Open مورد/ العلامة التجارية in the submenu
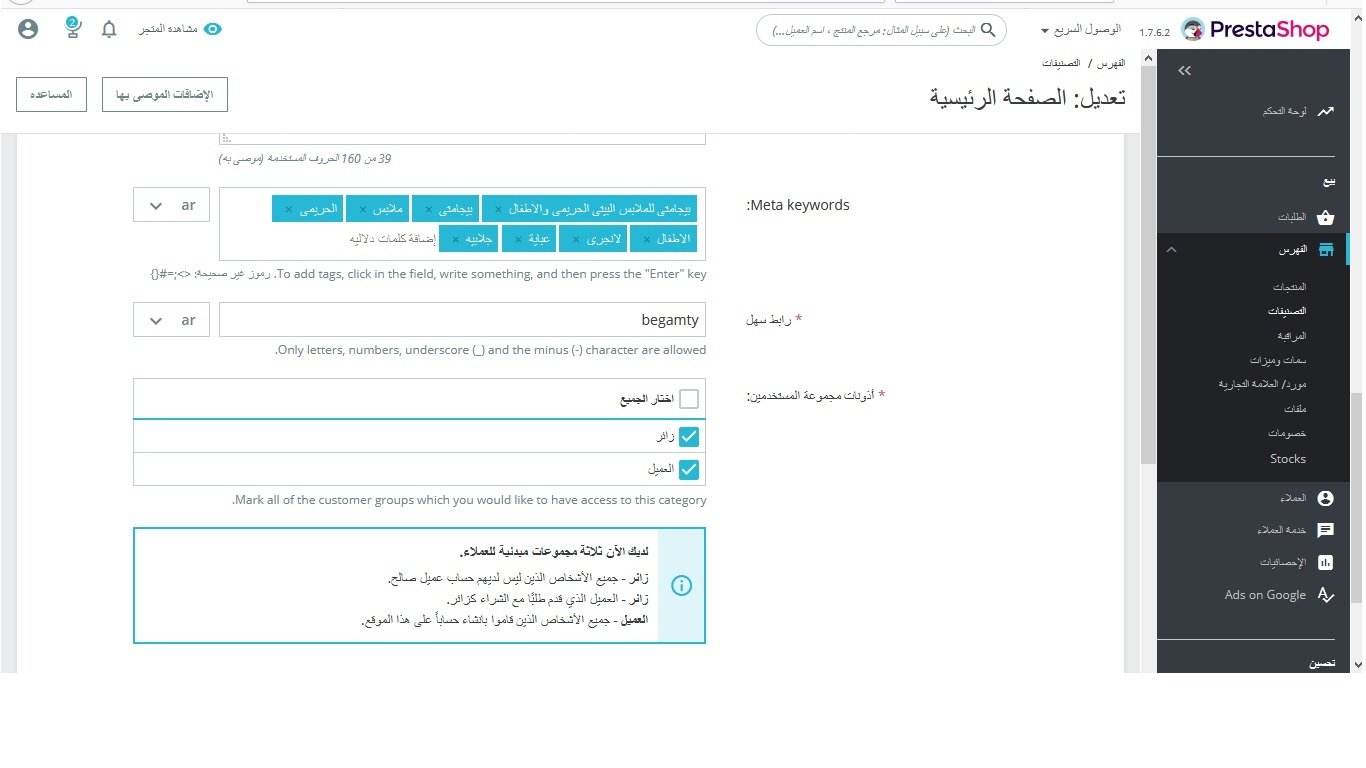This screenshot has width=1366, height=768. (x=1262, y=384)
